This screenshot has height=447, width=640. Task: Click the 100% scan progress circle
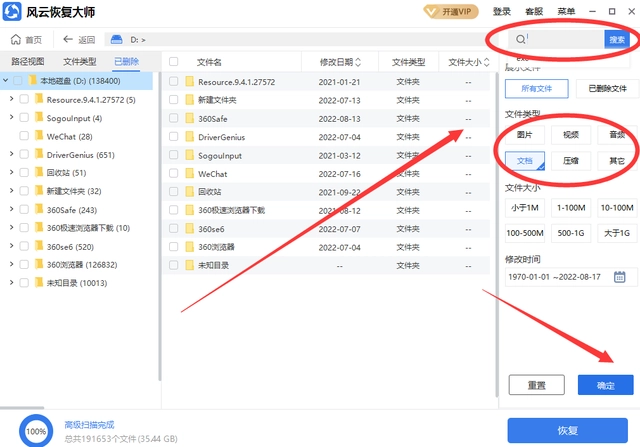point(36,431)
